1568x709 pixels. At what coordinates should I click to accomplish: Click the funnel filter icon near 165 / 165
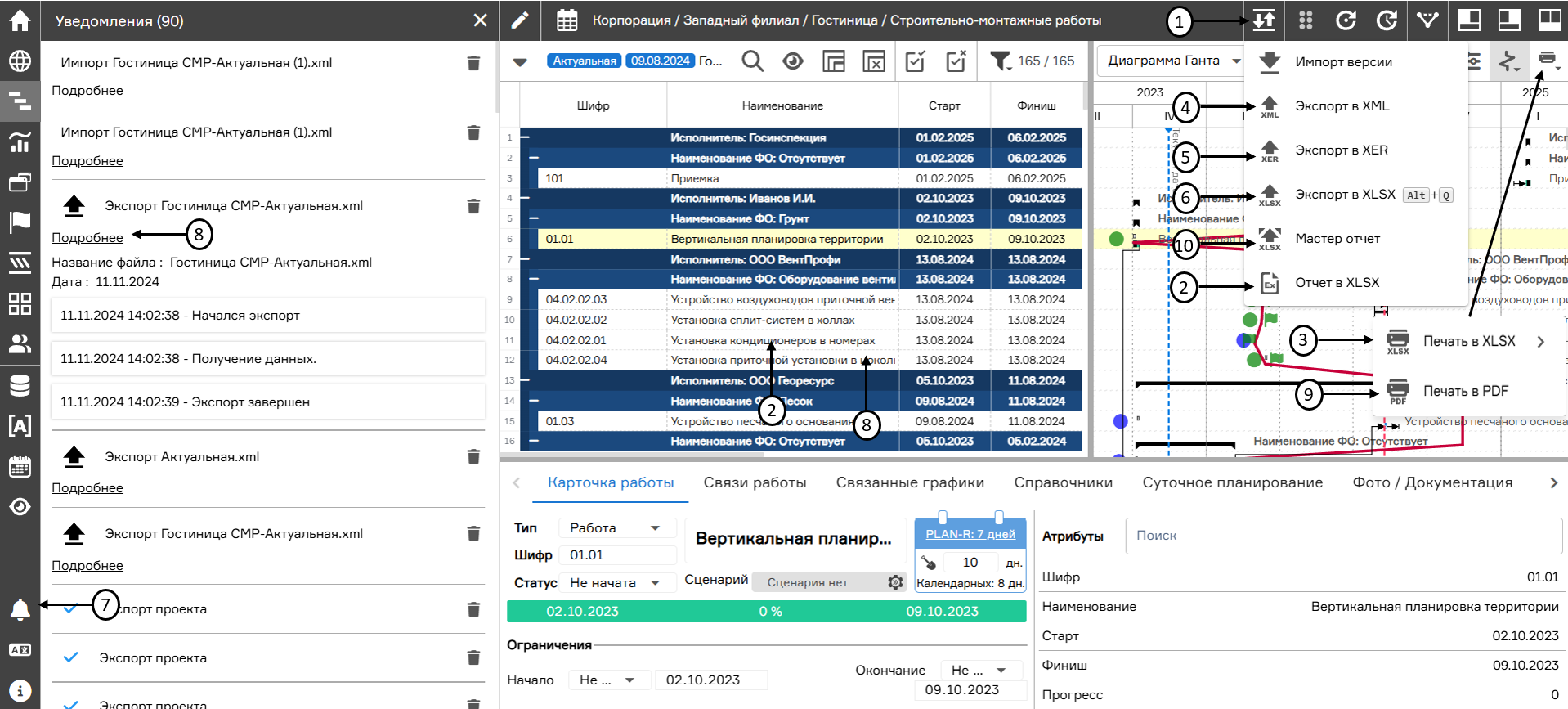1001,61
